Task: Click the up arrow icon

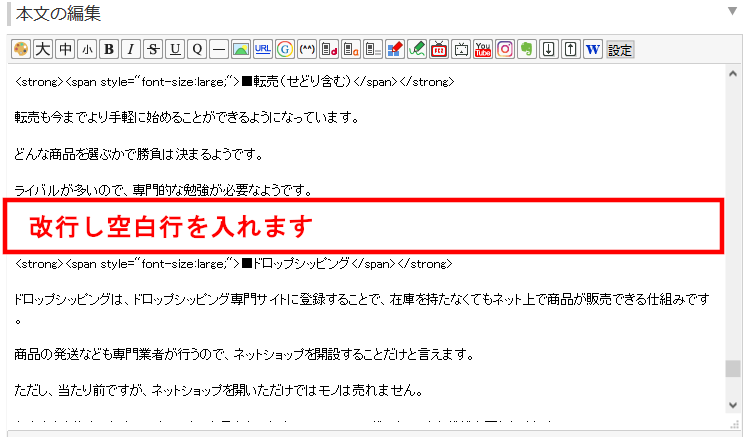Action: point(571,49)
